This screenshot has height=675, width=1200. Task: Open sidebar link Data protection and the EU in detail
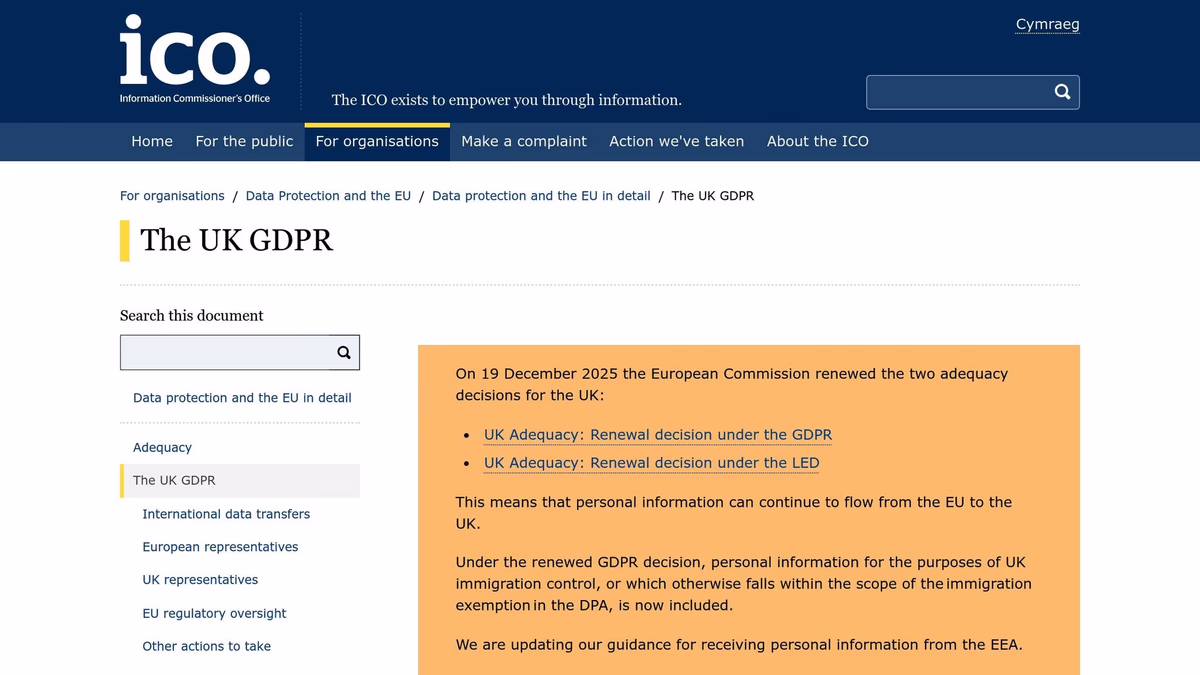pyautogui.click(x=242, y=398)
